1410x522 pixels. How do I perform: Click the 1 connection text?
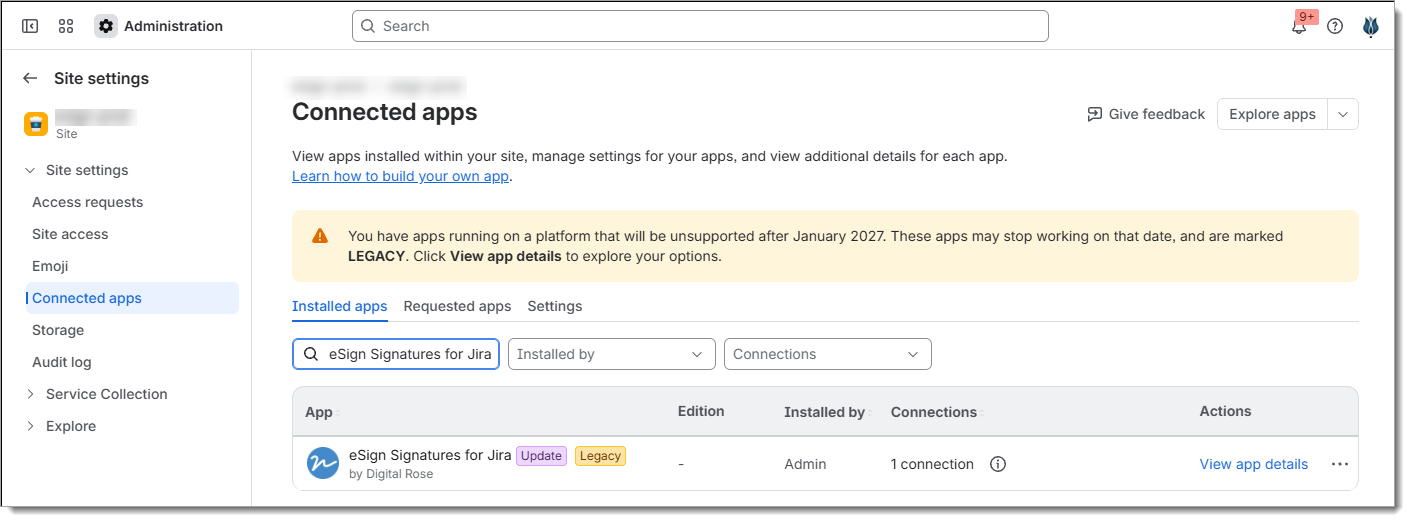coord(932,464)
